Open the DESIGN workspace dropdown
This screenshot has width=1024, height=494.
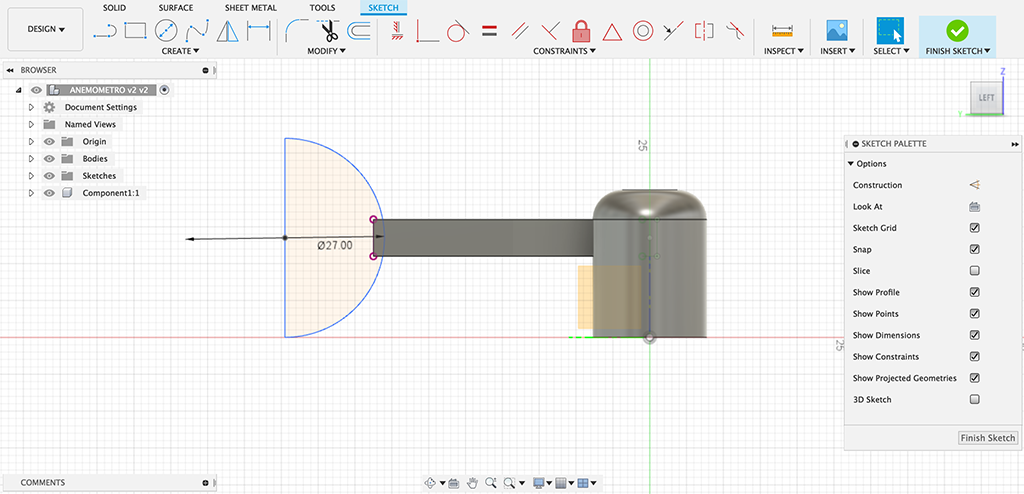[45, 29]
